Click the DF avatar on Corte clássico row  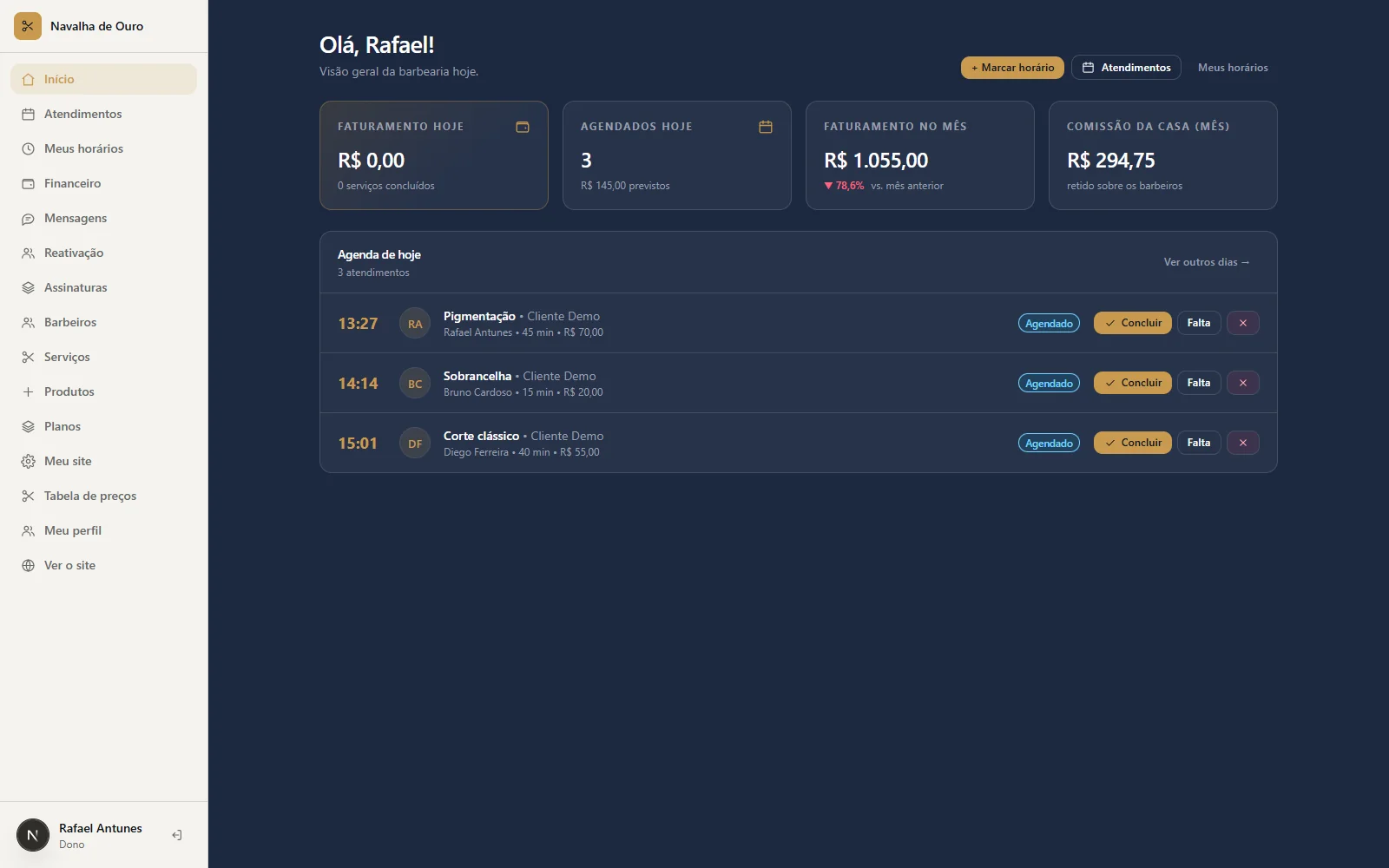415,444
